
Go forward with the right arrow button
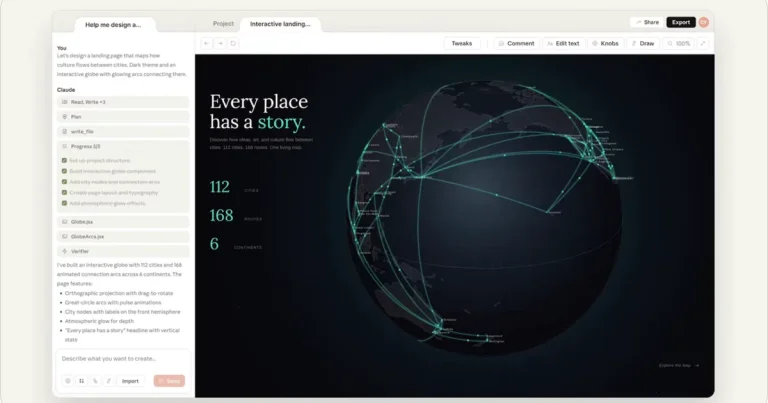click(x=220, y=44)
